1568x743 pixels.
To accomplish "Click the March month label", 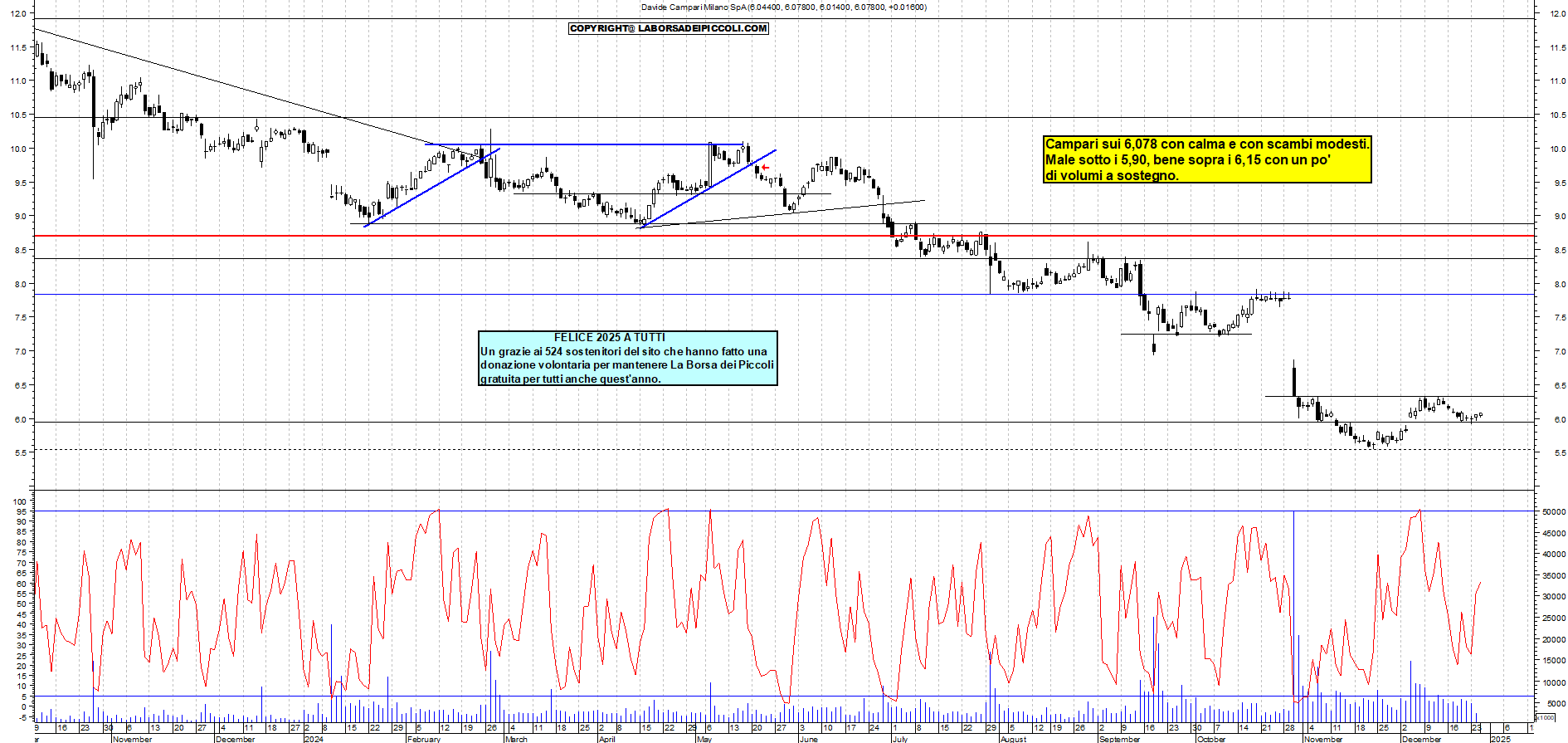I will click(x=516, y=739).
